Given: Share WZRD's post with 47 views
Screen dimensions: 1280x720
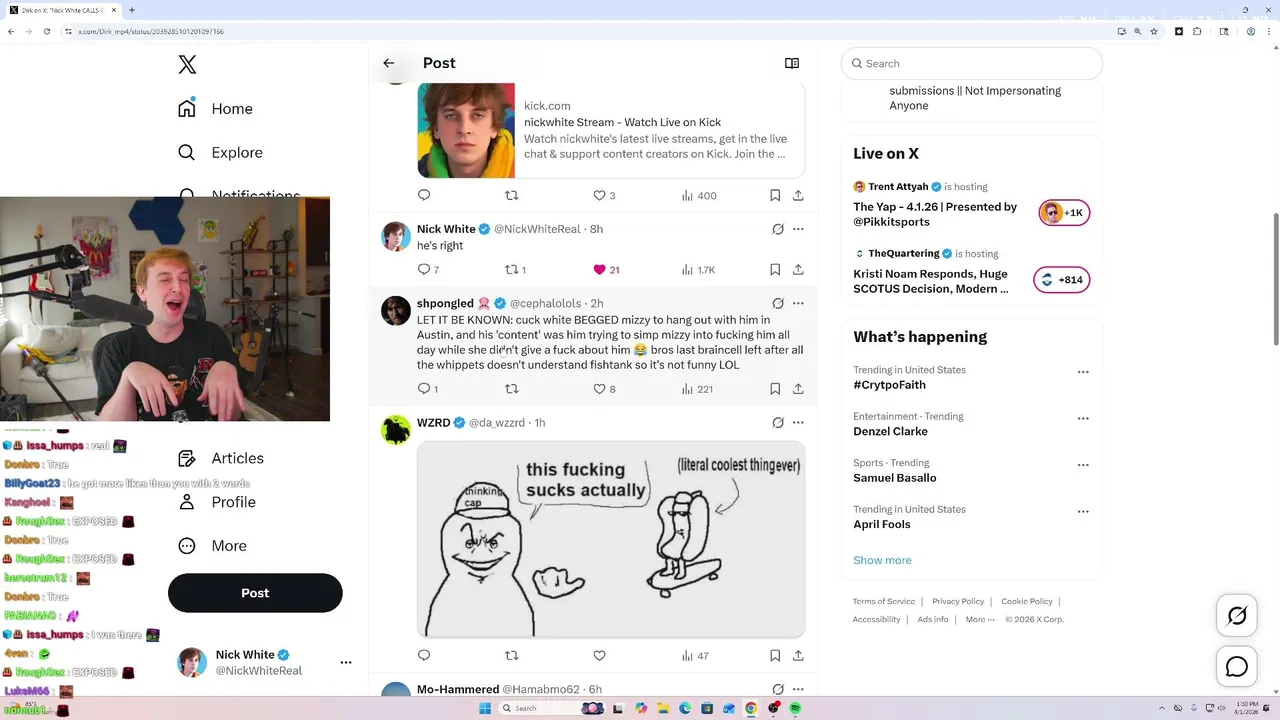Looking at the screenshot, I should 798,656.
